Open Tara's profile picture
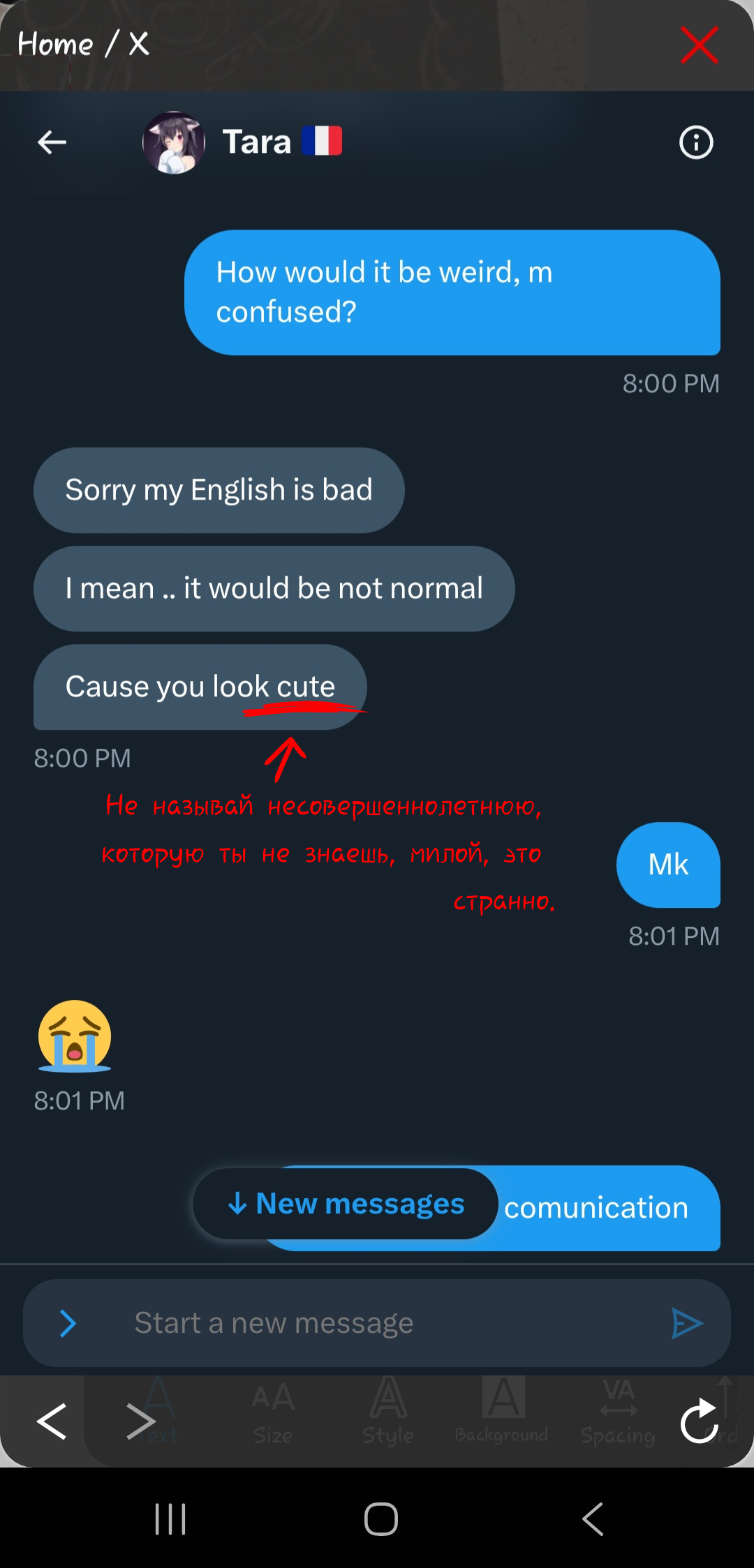This screenshot has height=1568, width=754. (174, 142)
